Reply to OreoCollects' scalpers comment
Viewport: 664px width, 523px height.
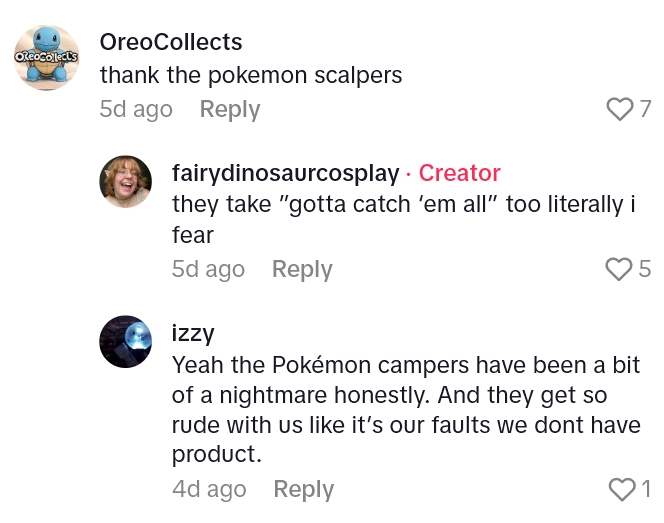pyautogui.click(x=230, y=109)
